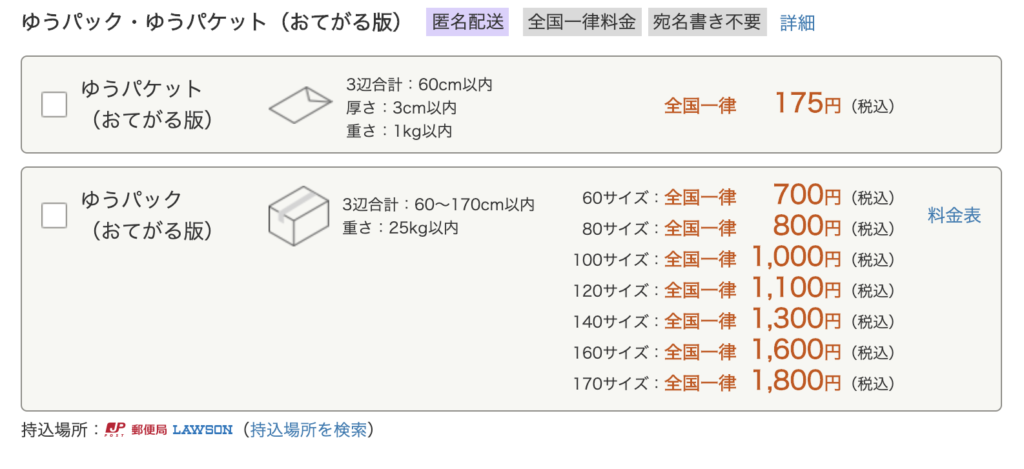This screenshot has width=1024, height=469.
Task: Check the ゆうパック（おてがる版） checkbox
Action: [x=54, y=216]
